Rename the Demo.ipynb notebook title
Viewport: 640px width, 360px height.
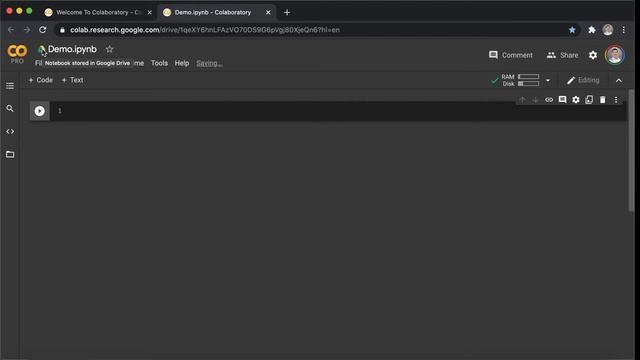(72, 49)
